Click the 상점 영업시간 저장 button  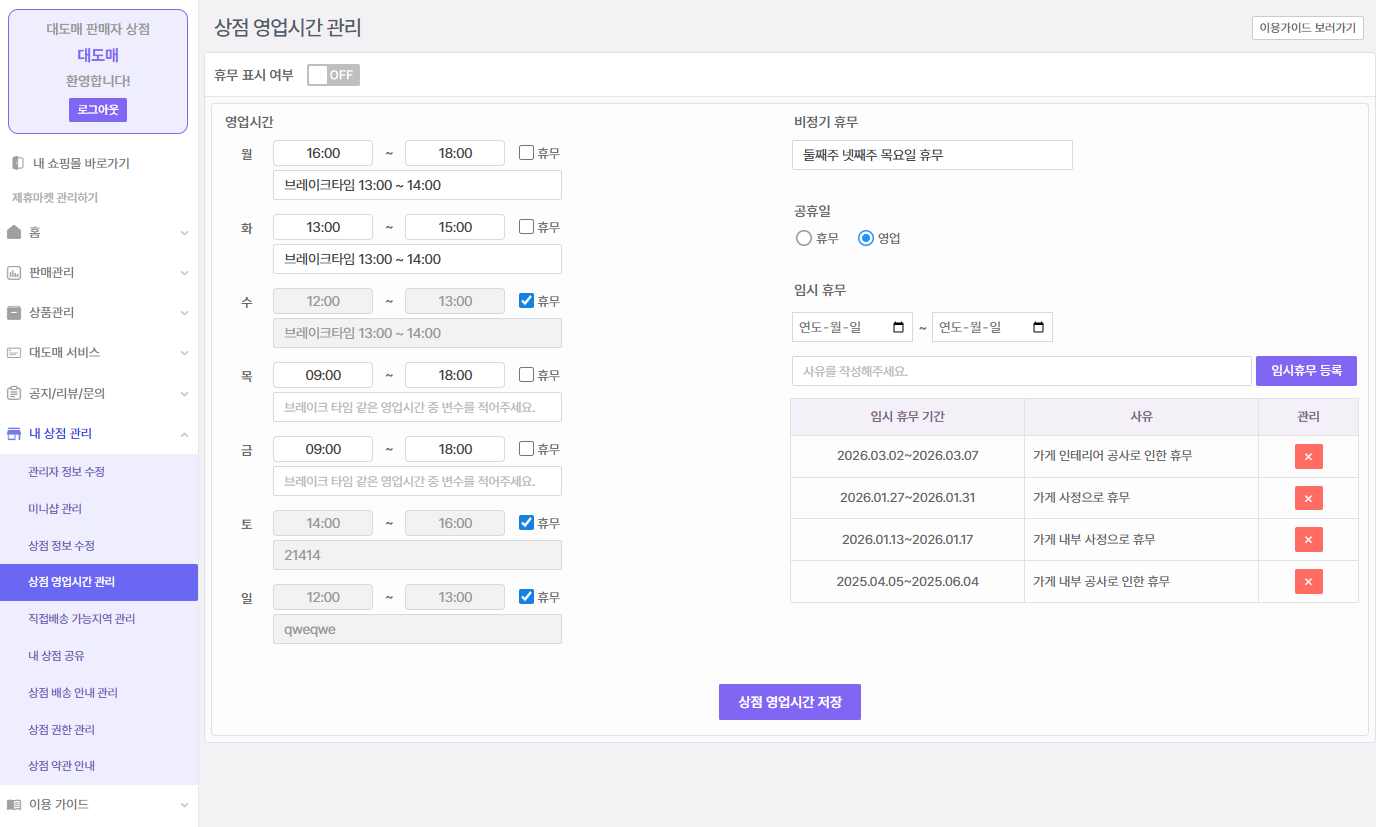pos(789,702)
